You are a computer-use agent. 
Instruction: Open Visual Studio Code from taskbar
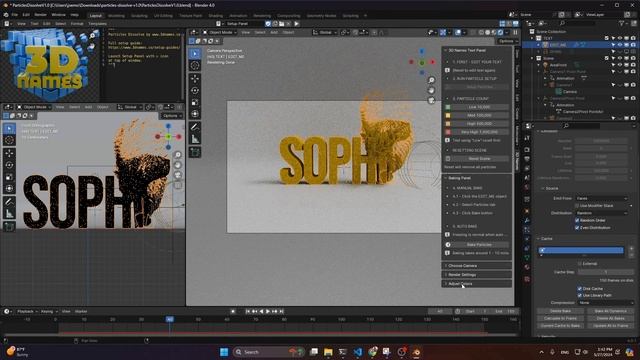click(358, 352)
